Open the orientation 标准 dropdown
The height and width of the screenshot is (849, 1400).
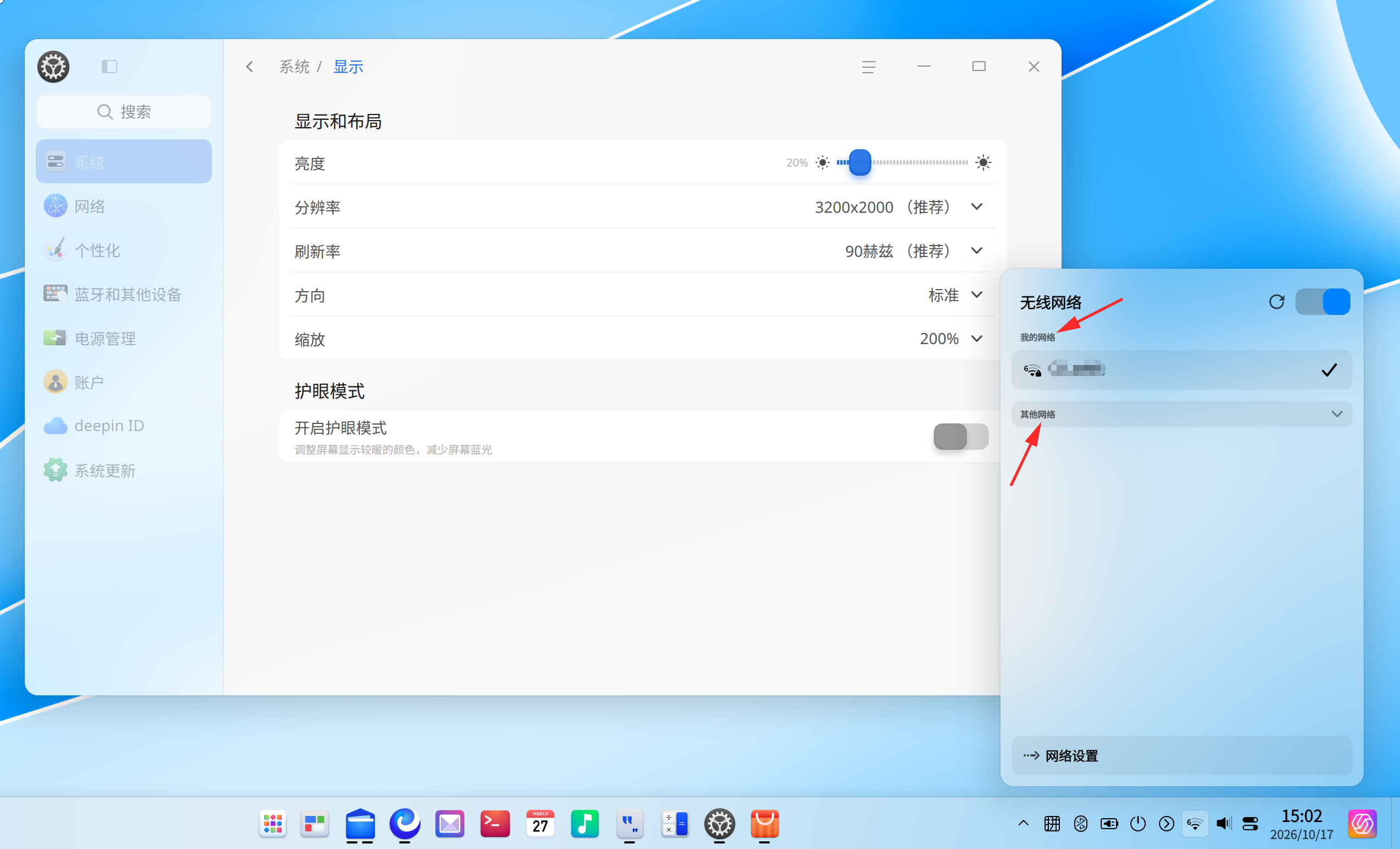pyautogui.click(x=956, y=295)
